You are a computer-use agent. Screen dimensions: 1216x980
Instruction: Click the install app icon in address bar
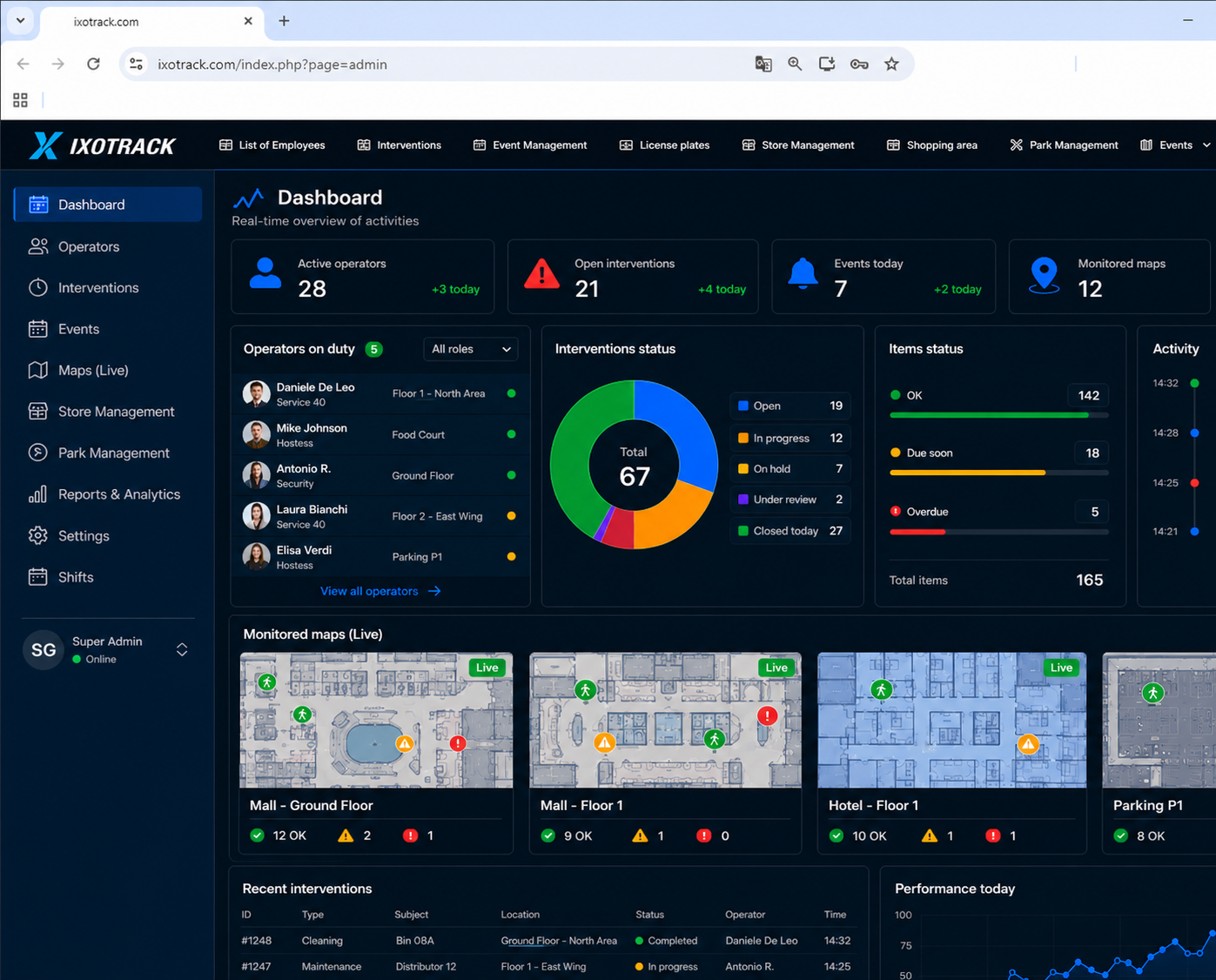pos(827,64)
